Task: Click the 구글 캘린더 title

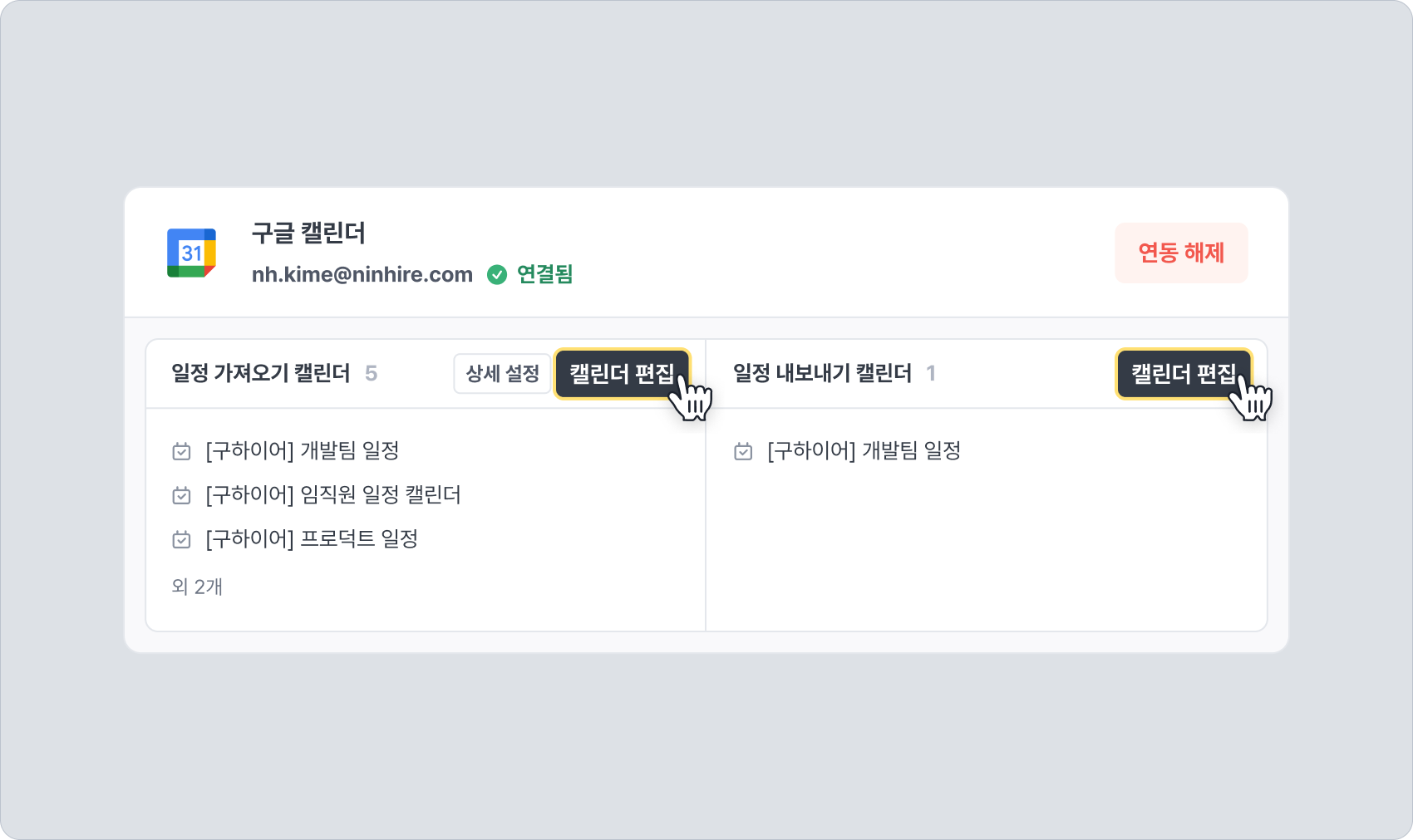Action: [308, 233]
